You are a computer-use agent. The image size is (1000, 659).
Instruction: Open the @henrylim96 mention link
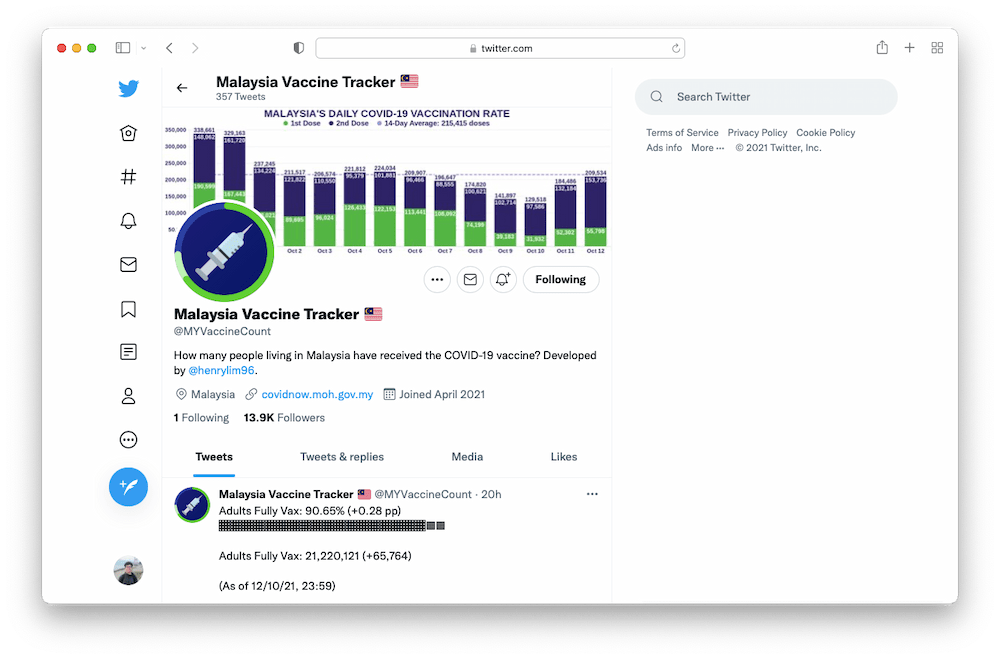point(221,370)
